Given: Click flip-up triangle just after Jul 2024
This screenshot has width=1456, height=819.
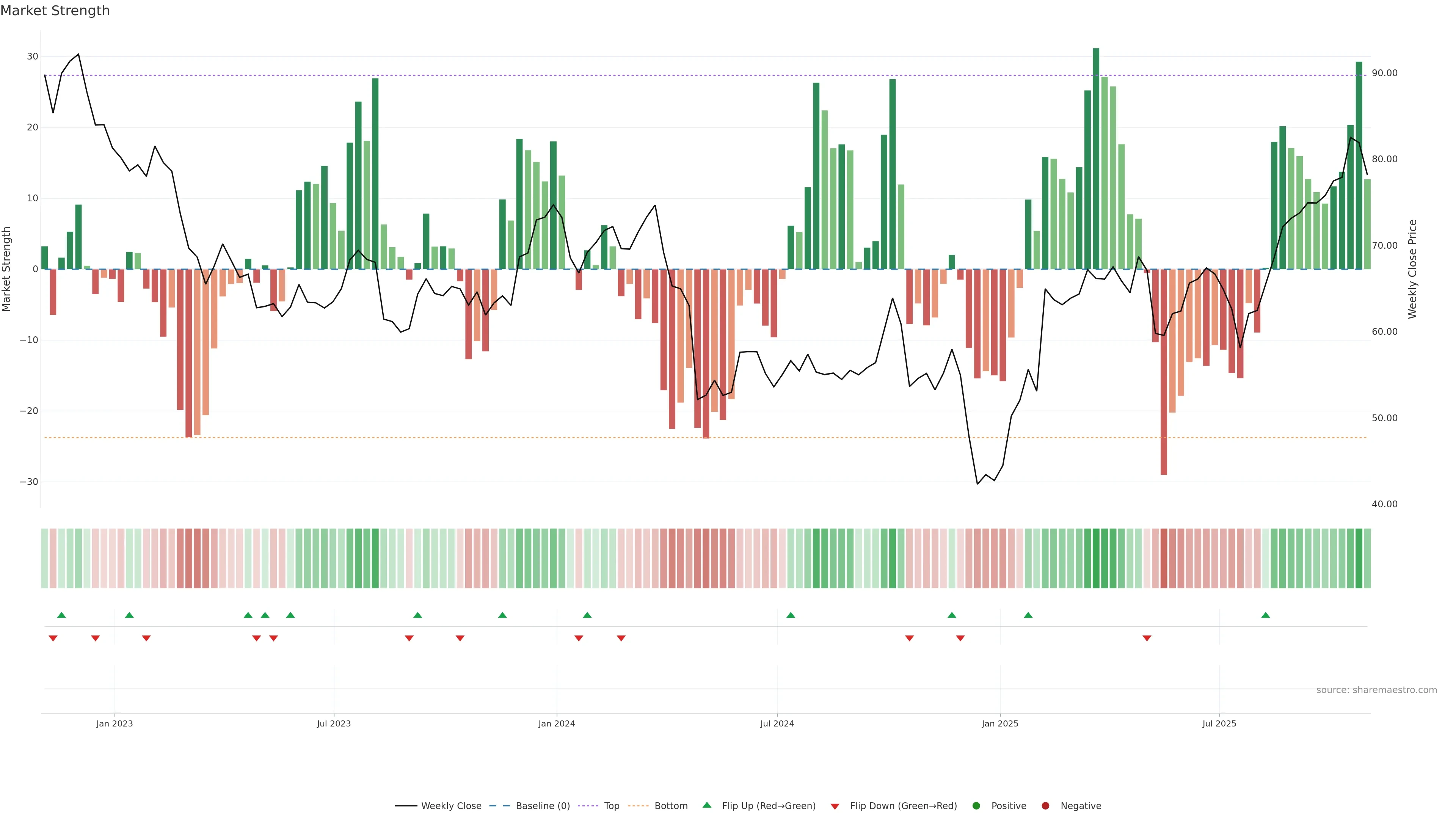Looking at the screenshot, I should tap(791, 615).
